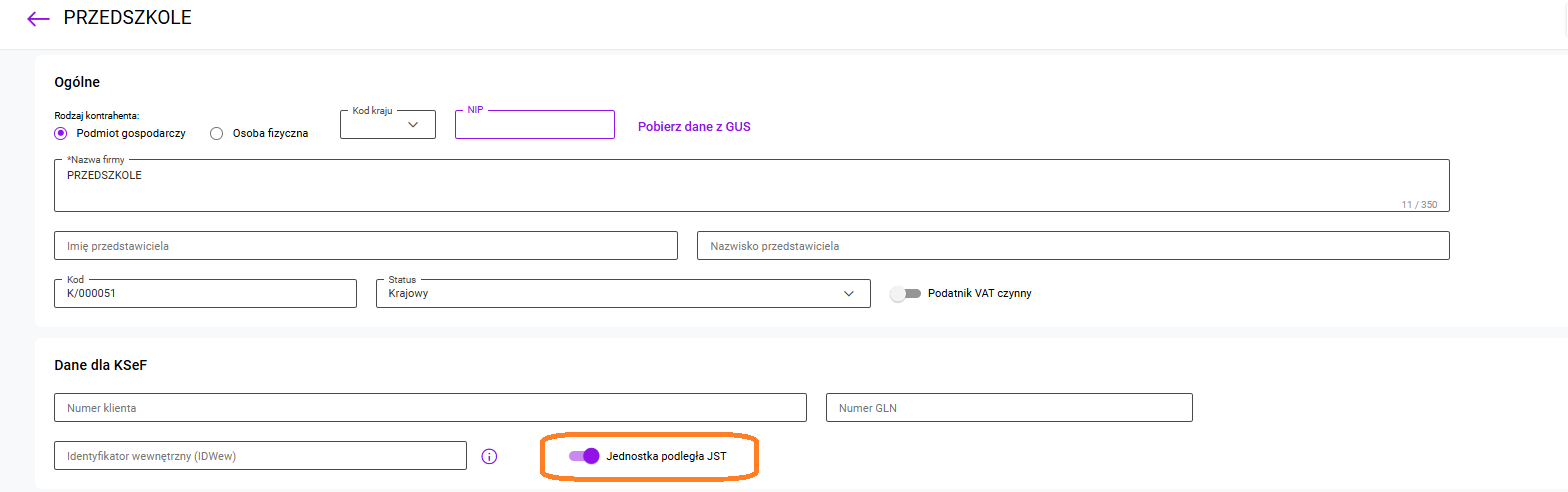The image size is (1568, 492).
Task: Click the Status dropdown chevron arrow
Action: pyautogui.click(x=849, y=293)
